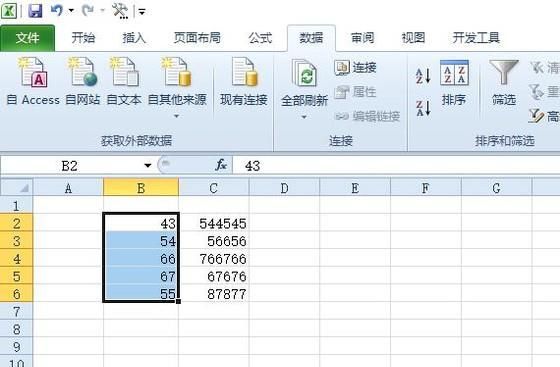This screenshot has width=560, height=367.
Task: Customize the Quick Access Toolbar dropdown
Action: point(142,12)
